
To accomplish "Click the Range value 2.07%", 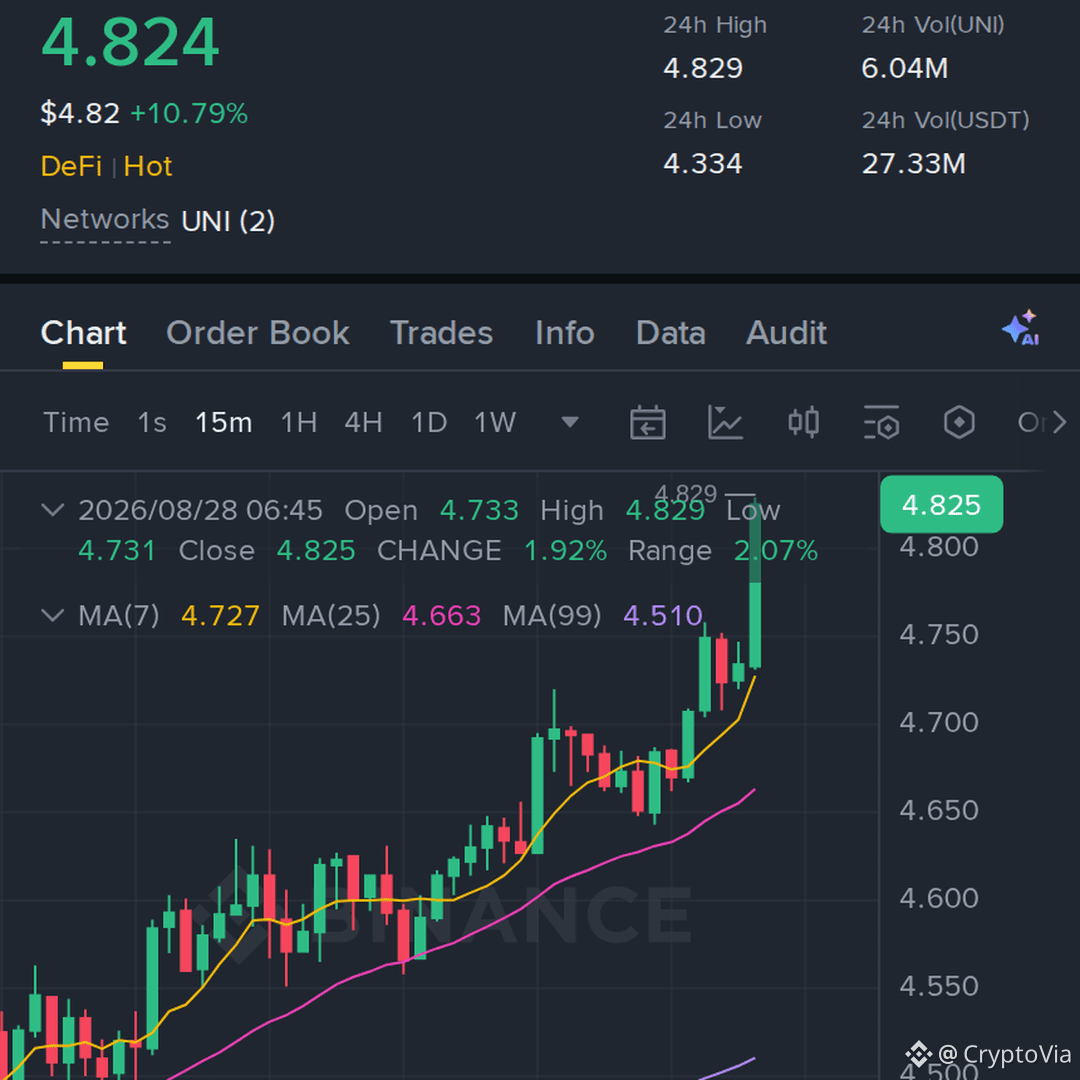I will point(776,551).
